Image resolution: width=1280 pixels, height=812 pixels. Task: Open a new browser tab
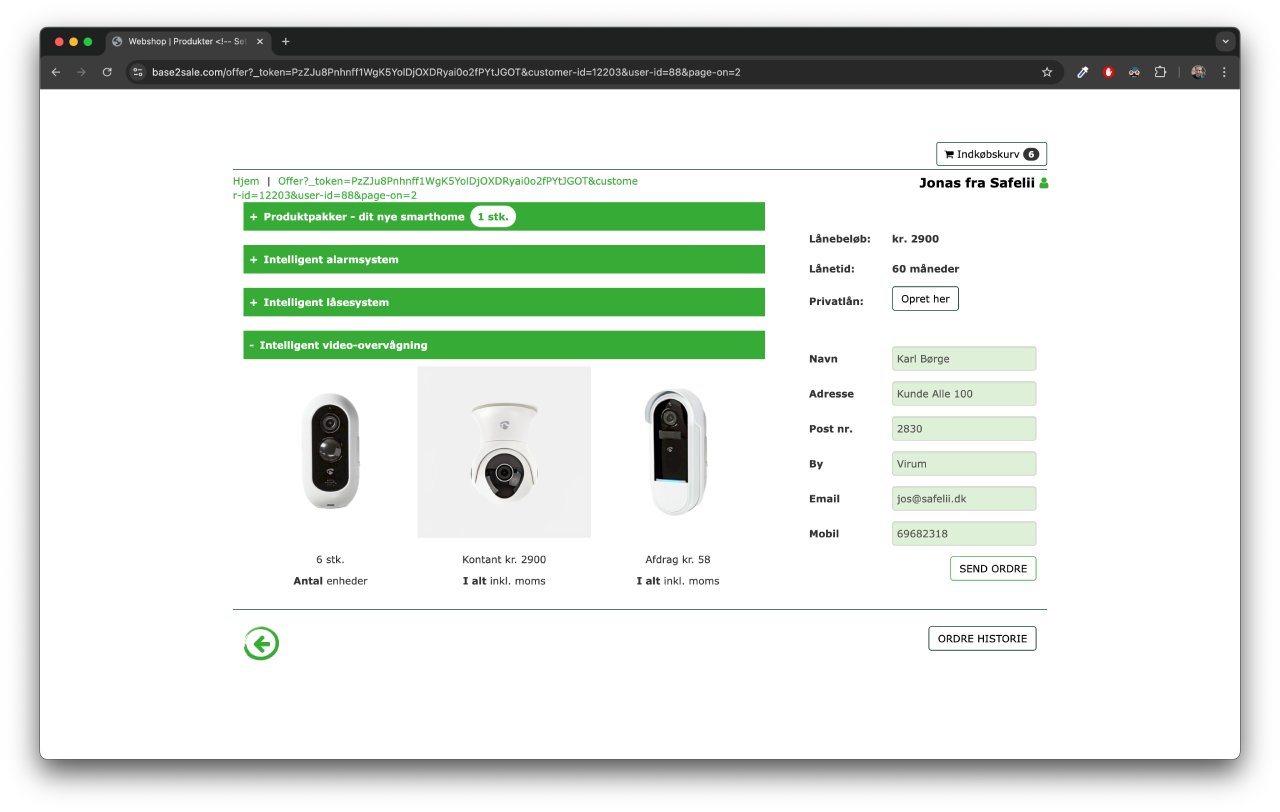click(x=286, y=42)
